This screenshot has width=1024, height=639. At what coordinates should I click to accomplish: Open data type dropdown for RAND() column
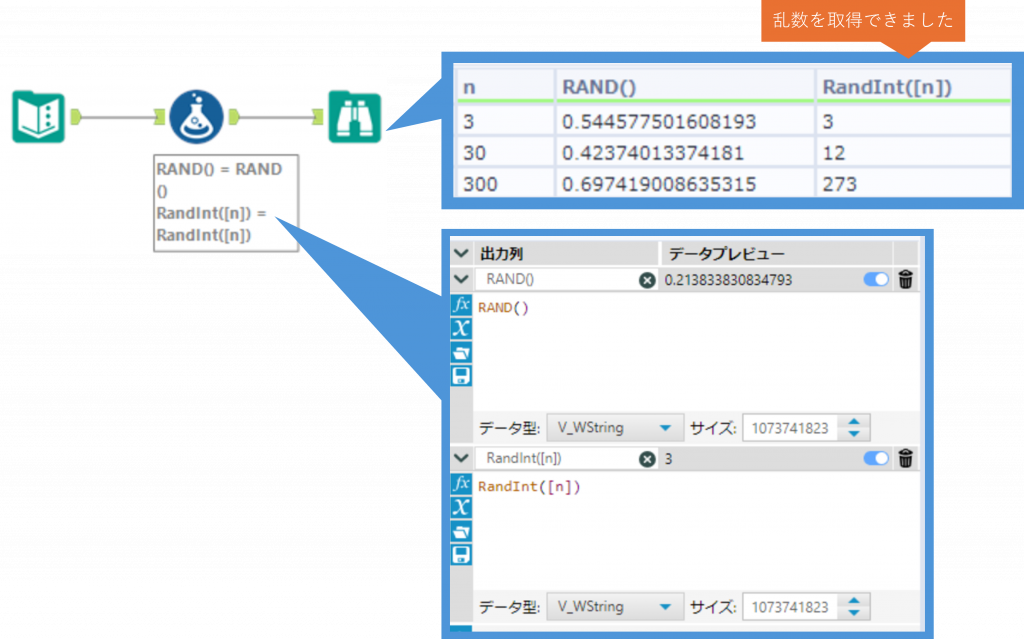(615, 428)
